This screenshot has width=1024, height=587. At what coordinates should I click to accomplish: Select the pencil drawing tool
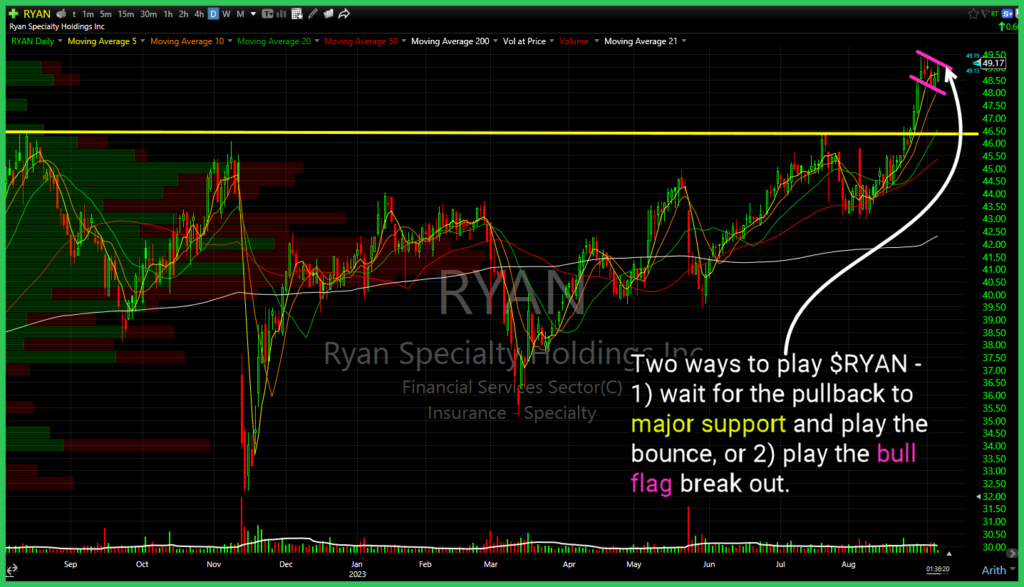coord(313,14)
